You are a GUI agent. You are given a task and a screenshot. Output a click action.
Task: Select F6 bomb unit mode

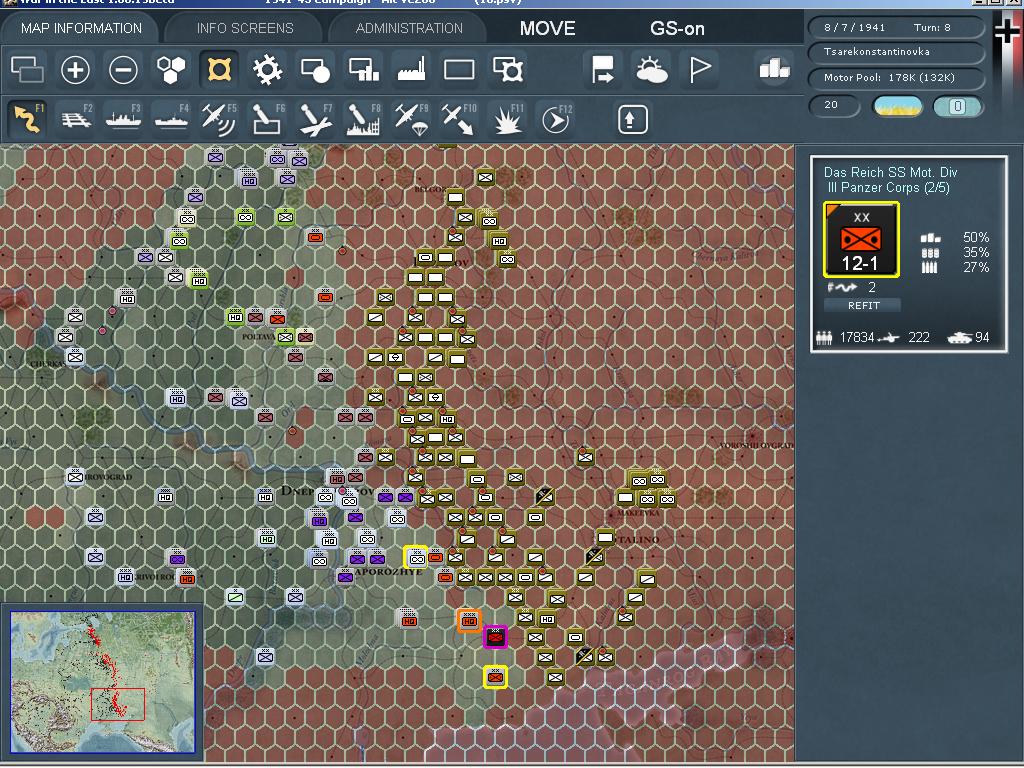click(268, 119)
